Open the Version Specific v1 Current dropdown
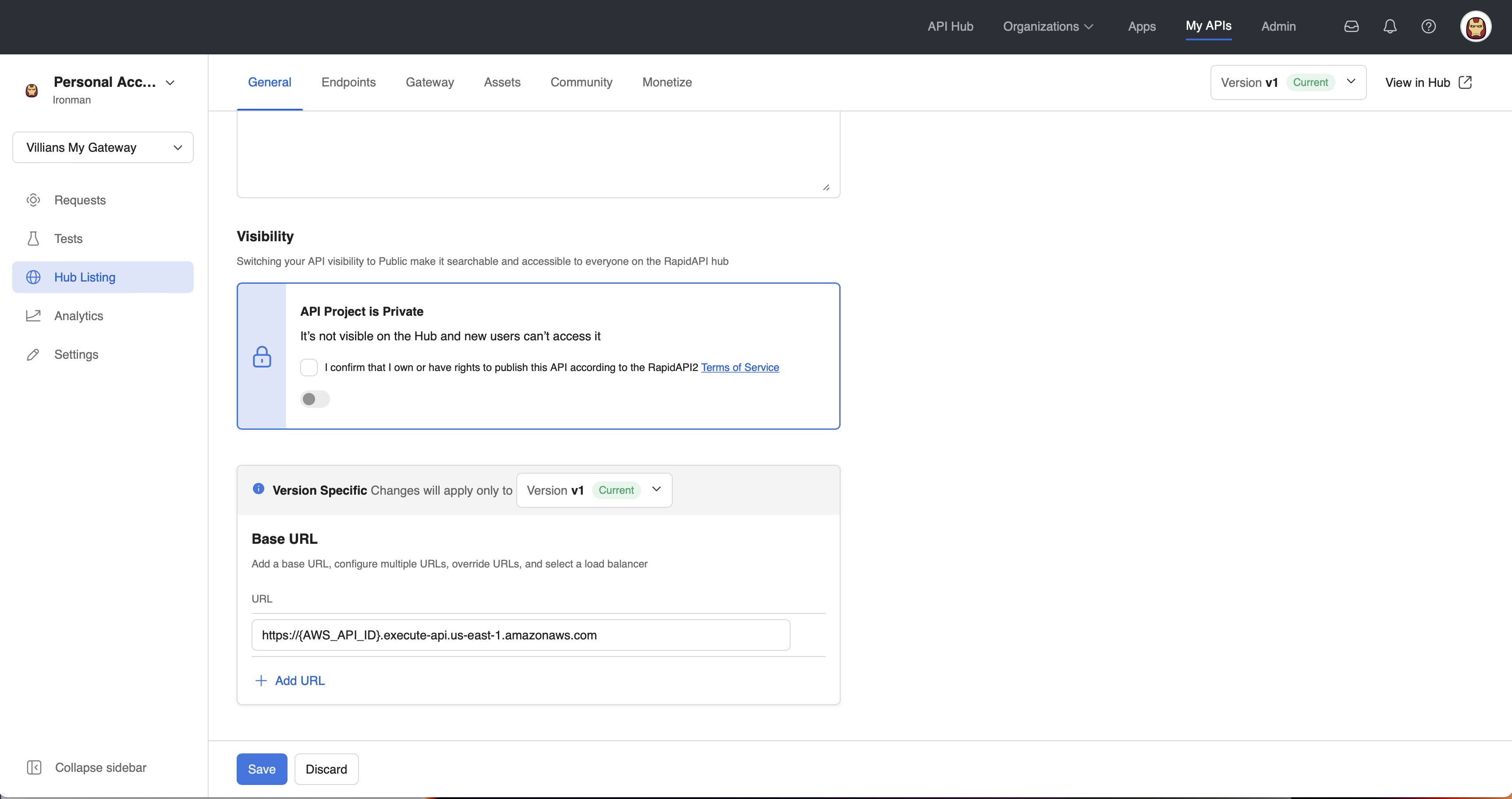 [x=594, y=490]
